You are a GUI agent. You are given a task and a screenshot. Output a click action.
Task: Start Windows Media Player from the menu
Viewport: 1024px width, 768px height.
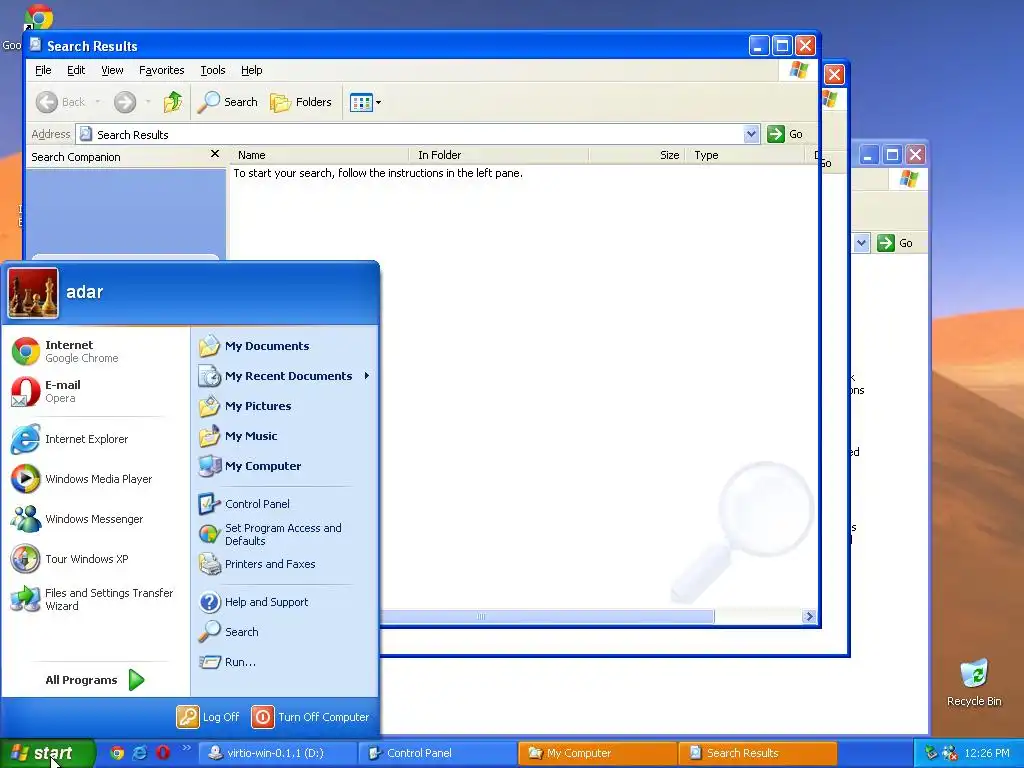coord(82,479)
